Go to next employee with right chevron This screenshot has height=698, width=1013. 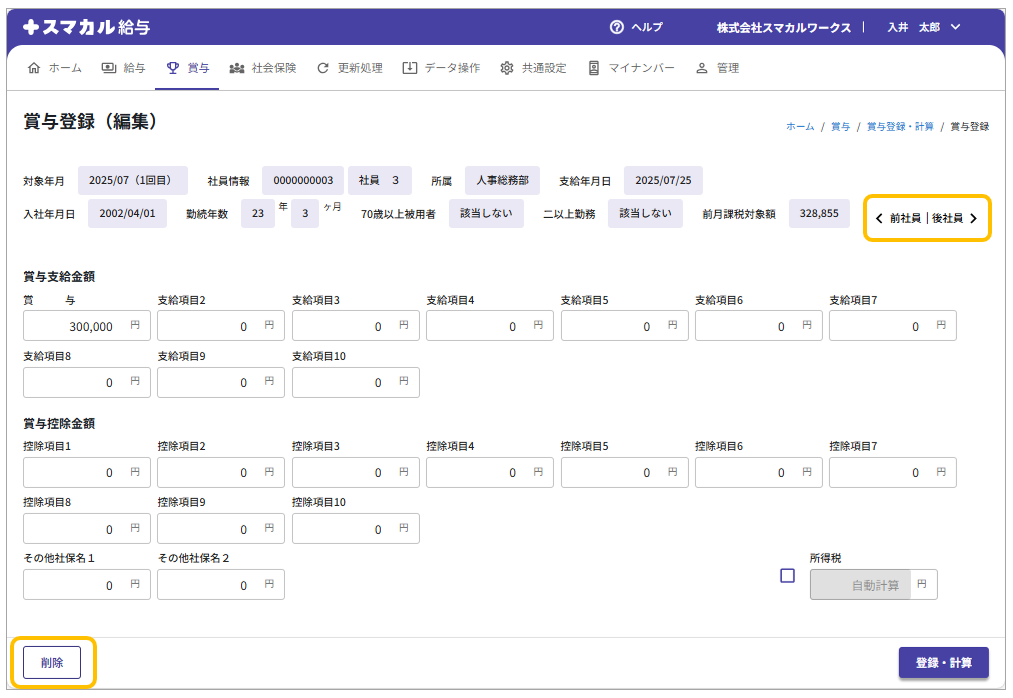(973, 218)
